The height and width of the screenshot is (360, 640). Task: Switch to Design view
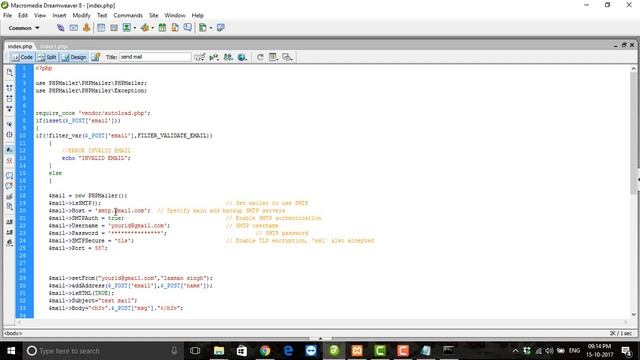74,57
